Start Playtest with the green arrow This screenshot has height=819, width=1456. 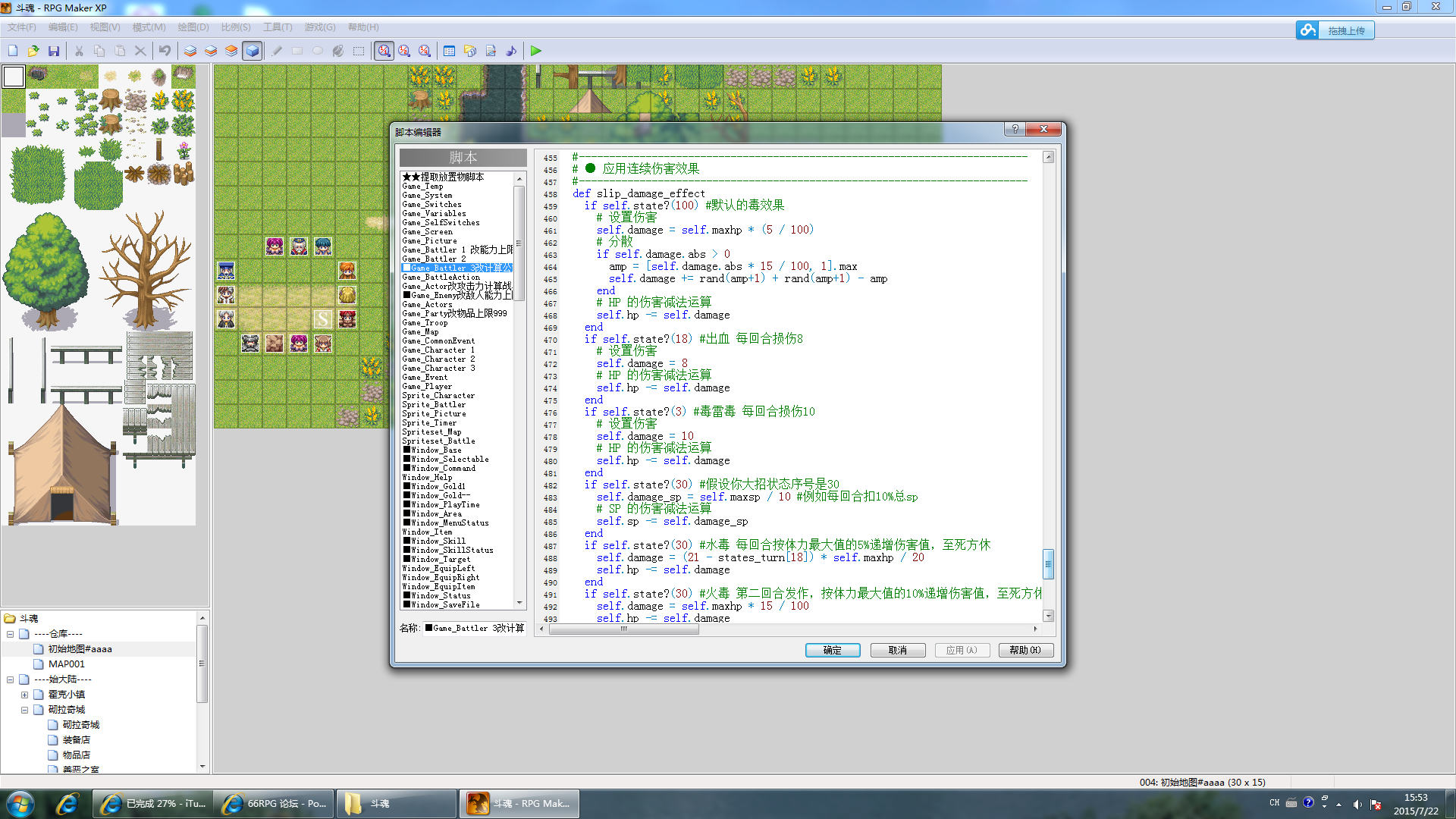[x=536, y=51]
